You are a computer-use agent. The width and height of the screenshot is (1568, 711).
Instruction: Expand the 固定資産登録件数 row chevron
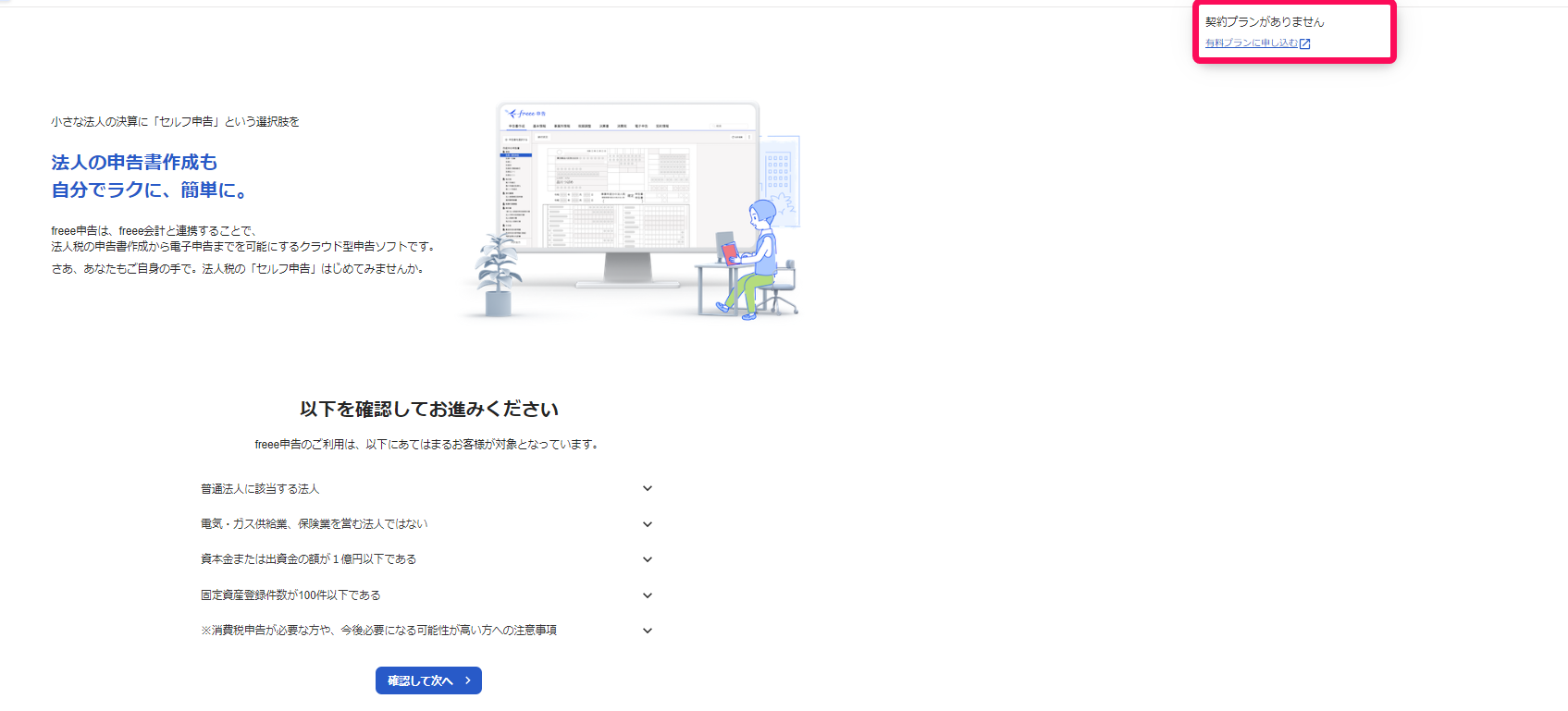648,595
